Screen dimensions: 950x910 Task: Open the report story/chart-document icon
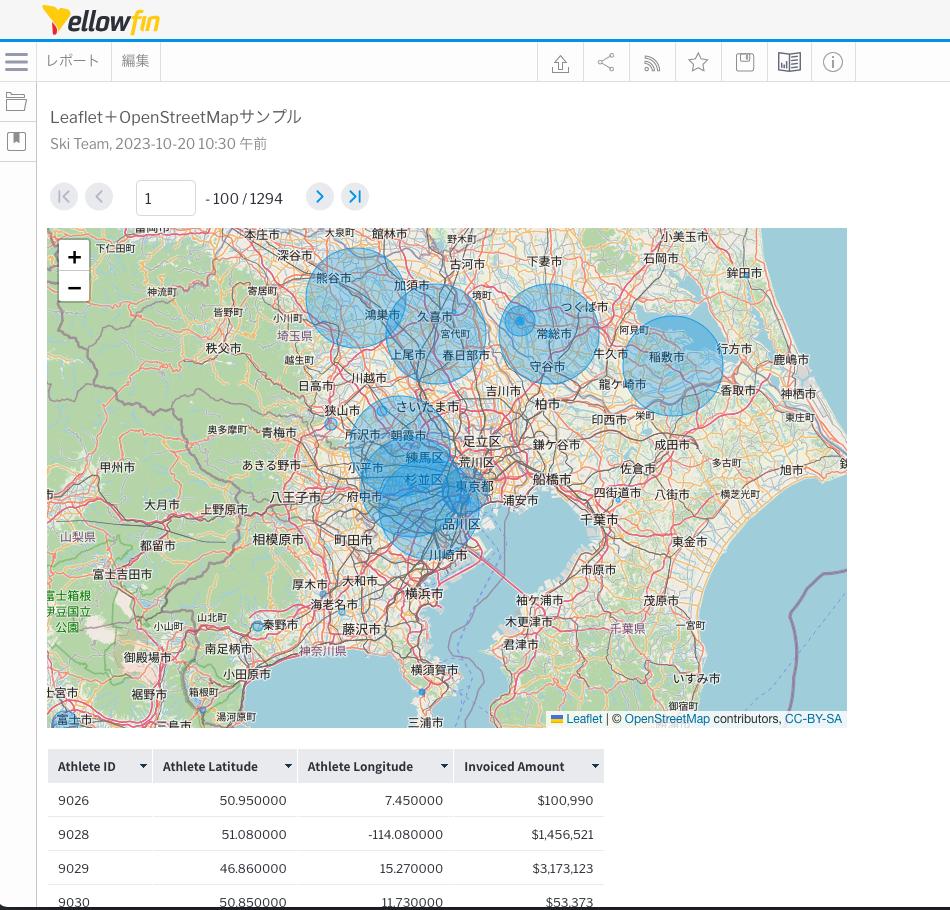(789, 62)
